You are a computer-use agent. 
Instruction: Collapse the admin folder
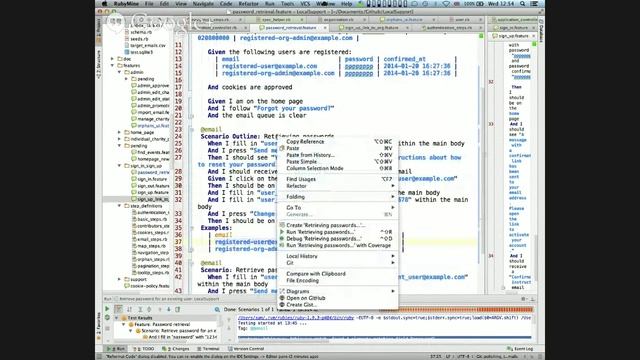[x=119, y=72]
